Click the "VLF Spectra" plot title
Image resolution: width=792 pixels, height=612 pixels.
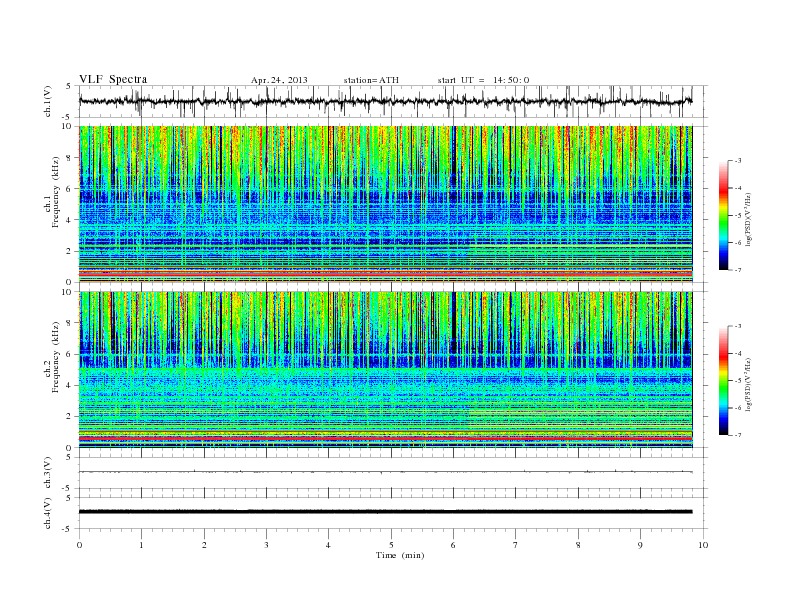click(113, 79)
